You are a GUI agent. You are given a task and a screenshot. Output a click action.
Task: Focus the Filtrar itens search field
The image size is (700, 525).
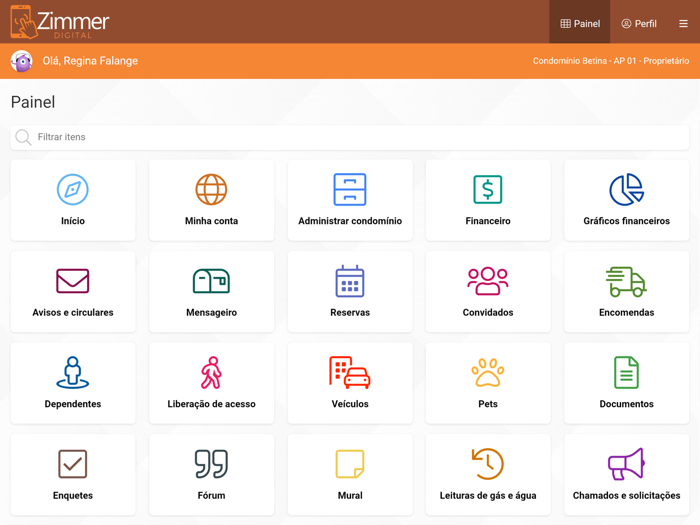tap(350, 138)
